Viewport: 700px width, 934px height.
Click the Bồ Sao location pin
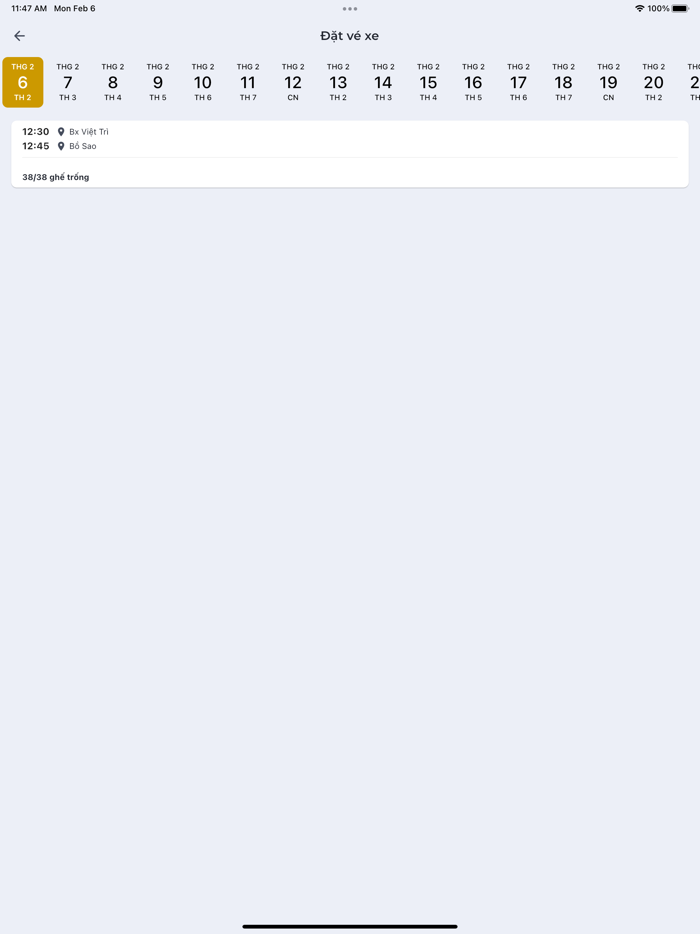pos(61,146)
